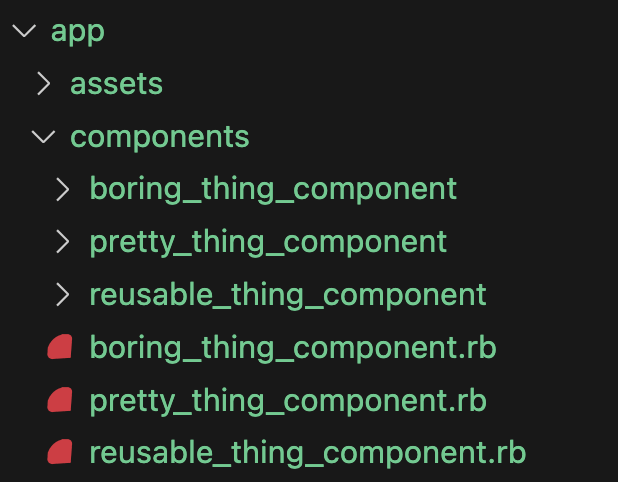This screenshot has width=618, height=482.
Task: Click the Ruby icon beside reusable_thing_component.rb
Action: 60,452
